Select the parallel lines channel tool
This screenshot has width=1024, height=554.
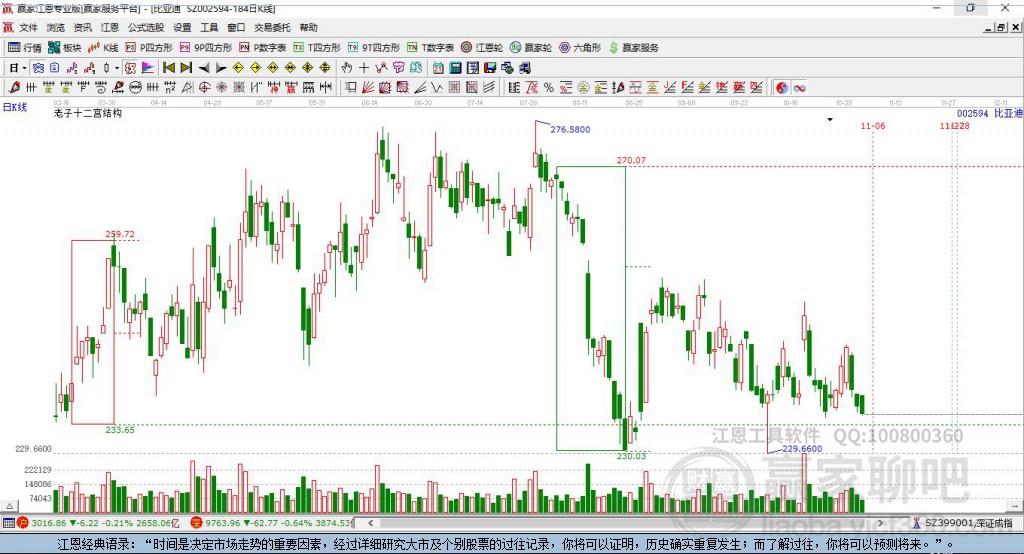pyautogui.click(x=488, y=88)
